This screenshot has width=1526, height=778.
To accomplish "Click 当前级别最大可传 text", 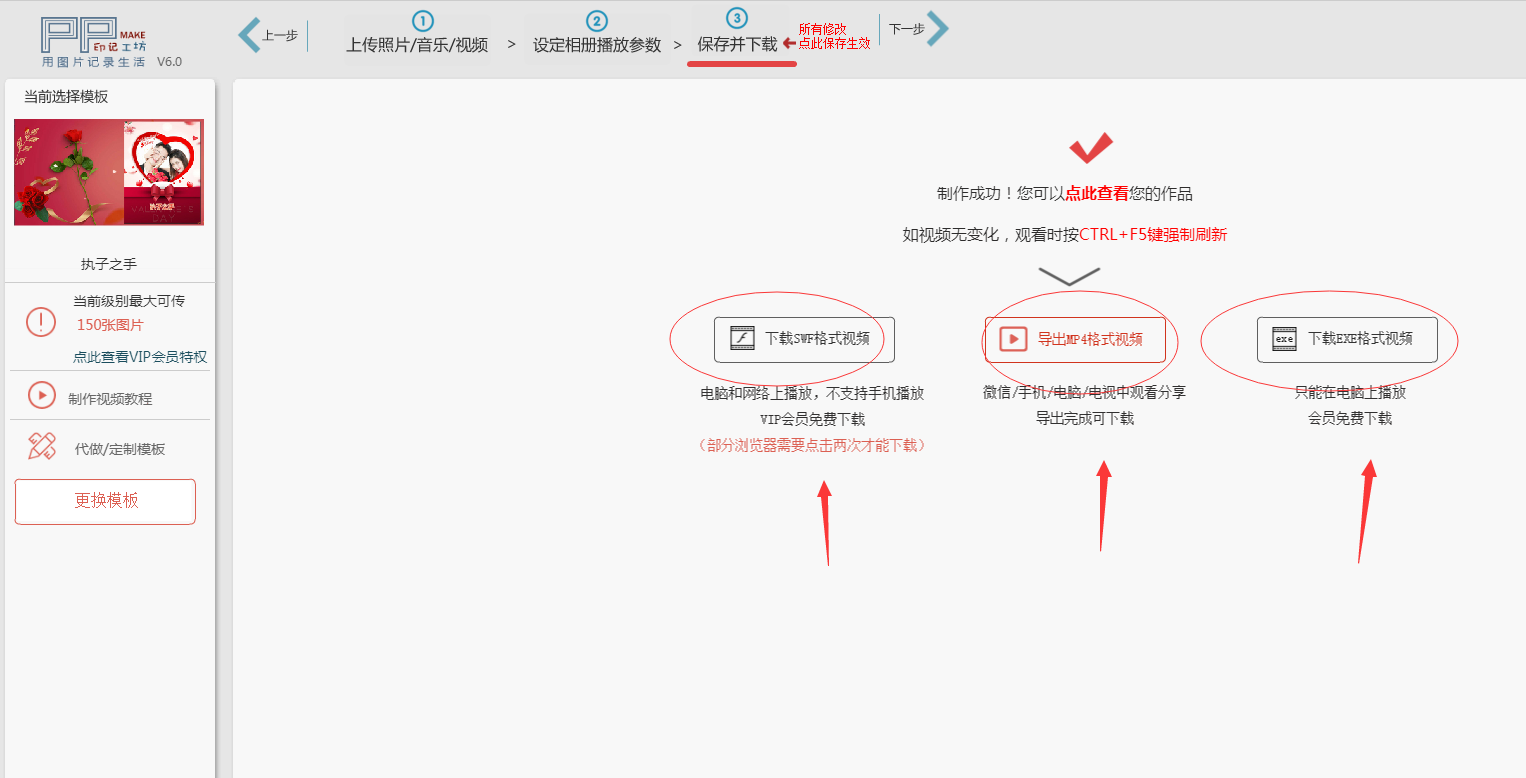I will (129, 301).
